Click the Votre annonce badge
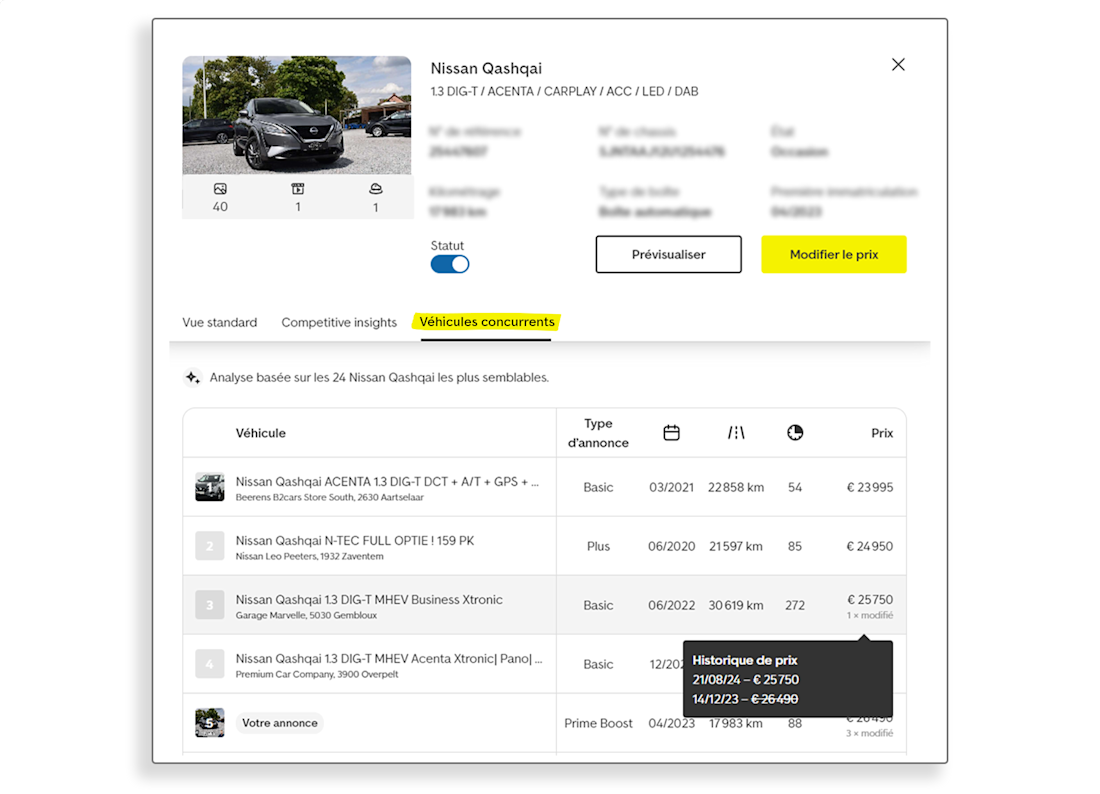The height and width of the screenshot is (794, 1100). [280, 723]
